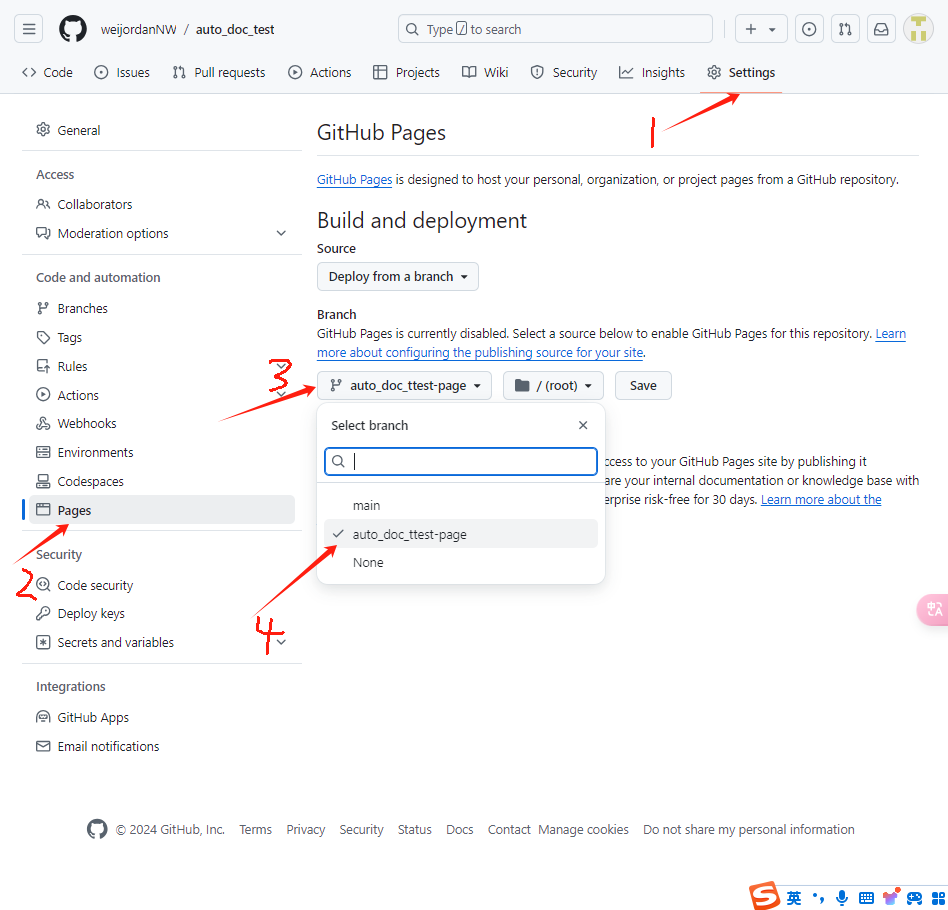Open the auto_doc_ttest-page branch dropdown button
The width and height of the screenshot is (948, 910).
pyautogui.click(x=404, y=386)
